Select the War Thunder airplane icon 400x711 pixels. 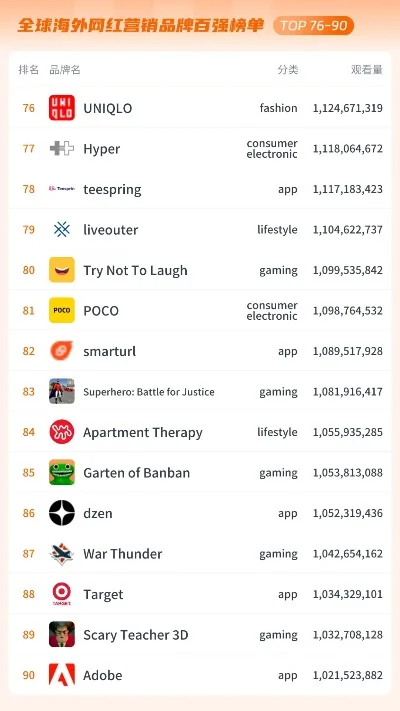point(62,554)
